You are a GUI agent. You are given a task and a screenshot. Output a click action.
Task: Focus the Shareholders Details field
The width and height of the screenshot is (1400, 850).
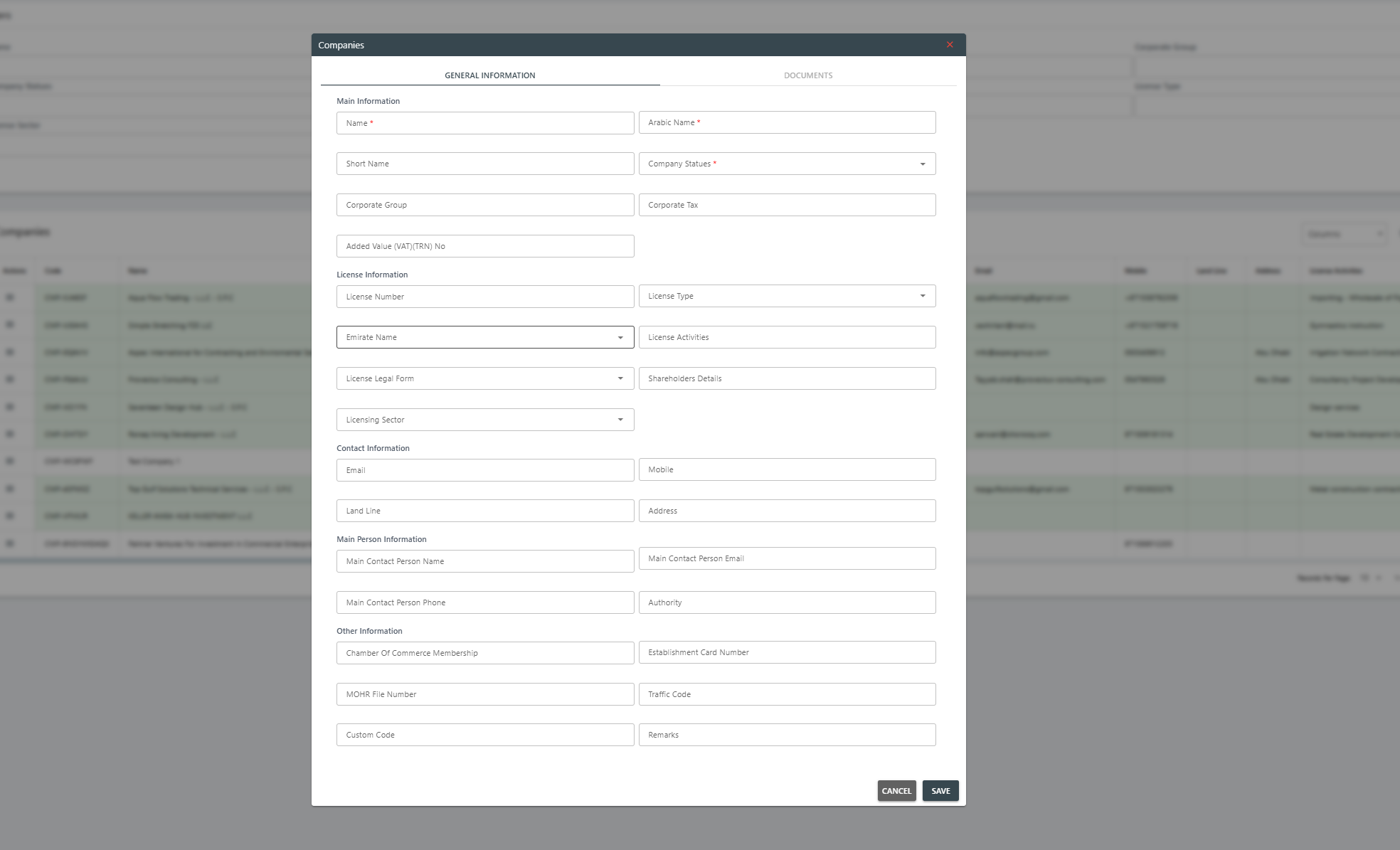pyautogui.click(x=787, y=378)
